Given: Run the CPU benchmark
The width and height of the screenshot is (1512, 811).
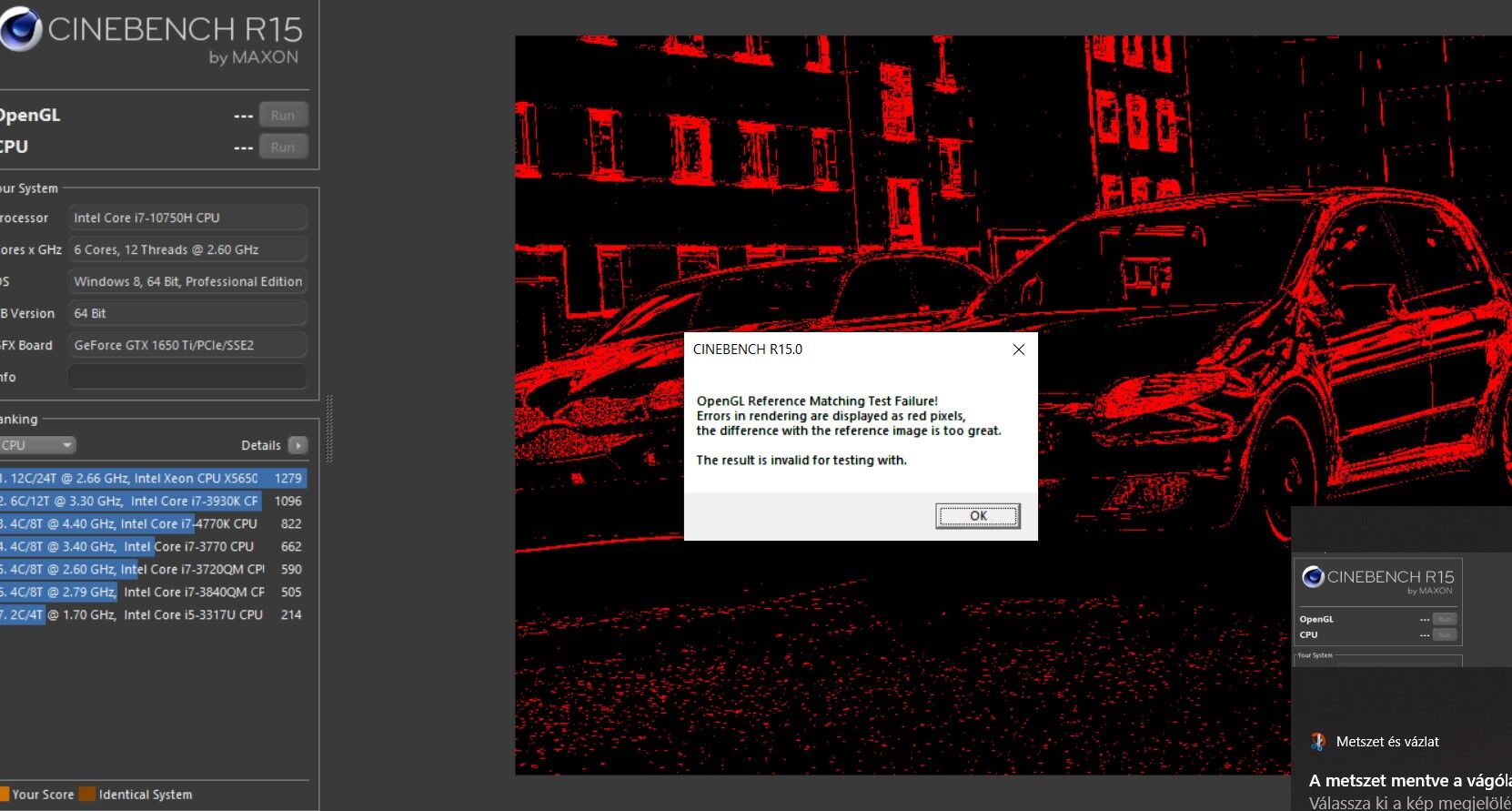Looking at the screenshot, I should 283,147.
